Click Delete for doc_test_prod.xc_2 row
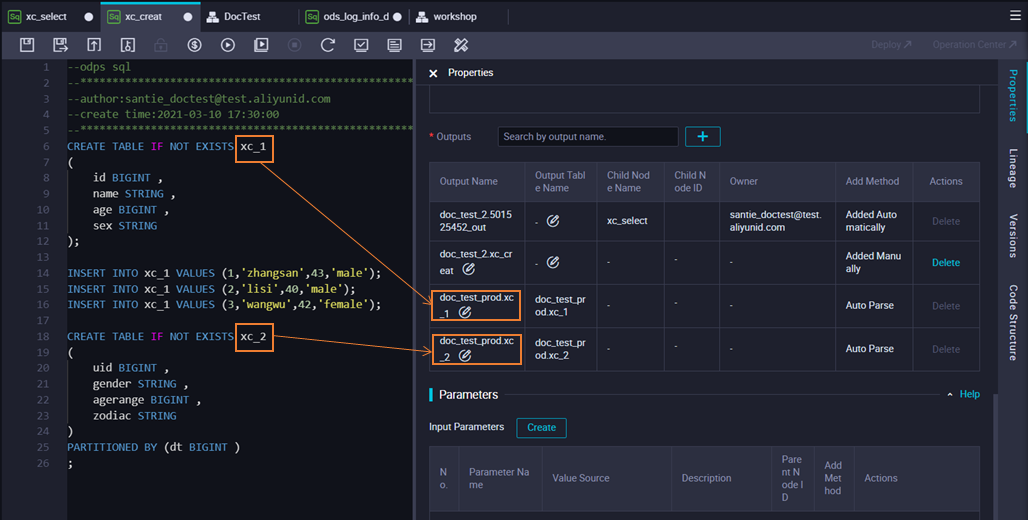This screenshot has width=1028, height=520. (945, 349)
